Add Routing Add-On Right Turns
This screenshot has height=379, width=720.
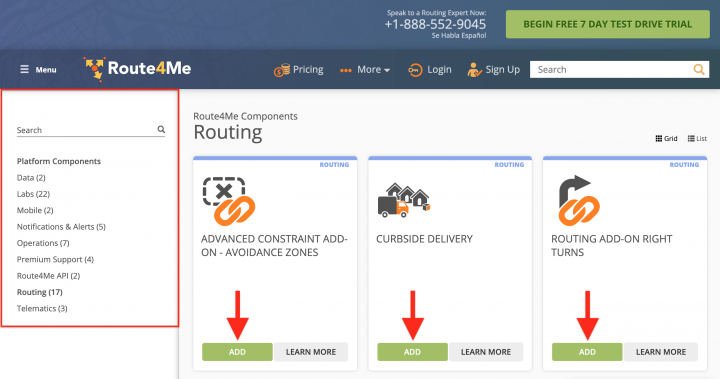tap(587, 352)
